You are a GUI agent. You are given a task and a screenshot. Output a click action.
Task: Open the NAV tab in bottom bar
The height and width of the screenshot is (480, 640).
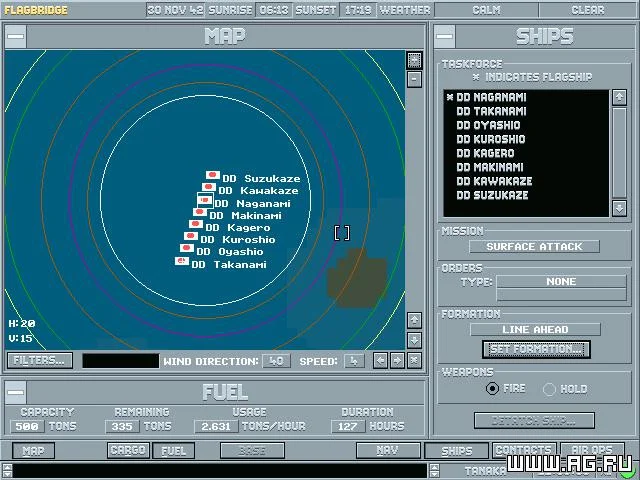(388, 451)
